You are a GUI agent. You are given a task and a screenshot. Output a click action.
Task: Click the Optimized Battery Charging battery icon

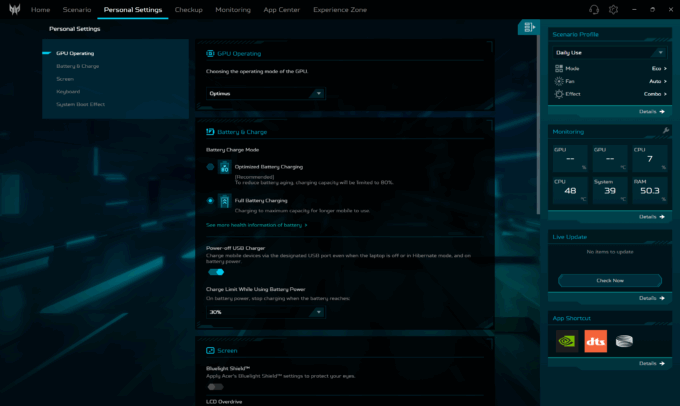[x=224, y=167]
